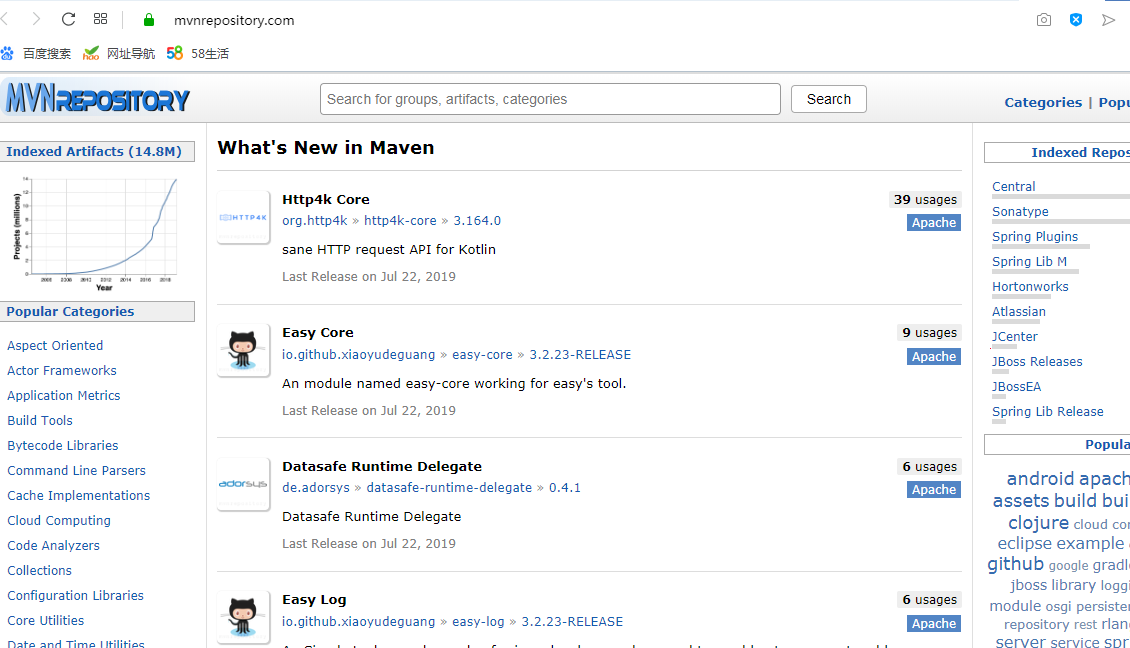
Task: Open the Build Tools category
Action: (x=40, y=420)
